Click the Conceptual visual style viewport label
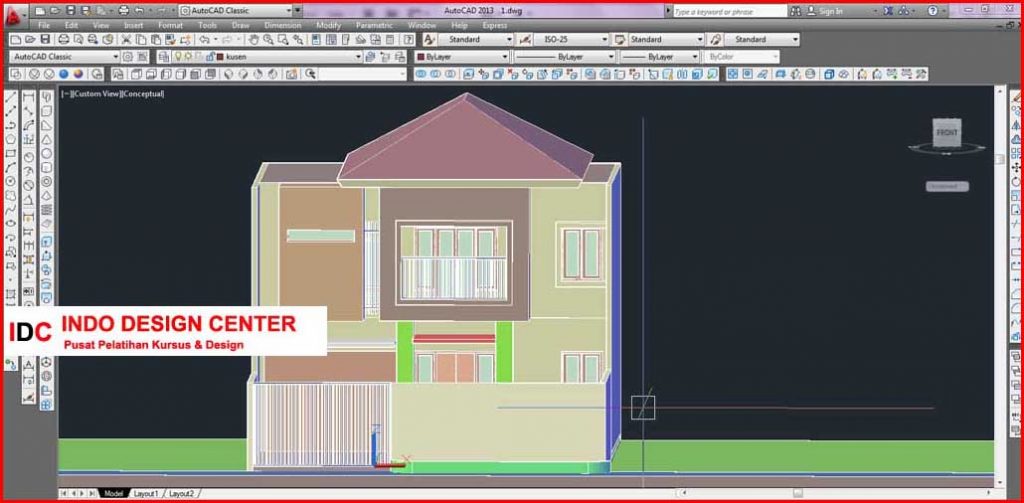Screen dimensions: 1024x503 (143, 94)
